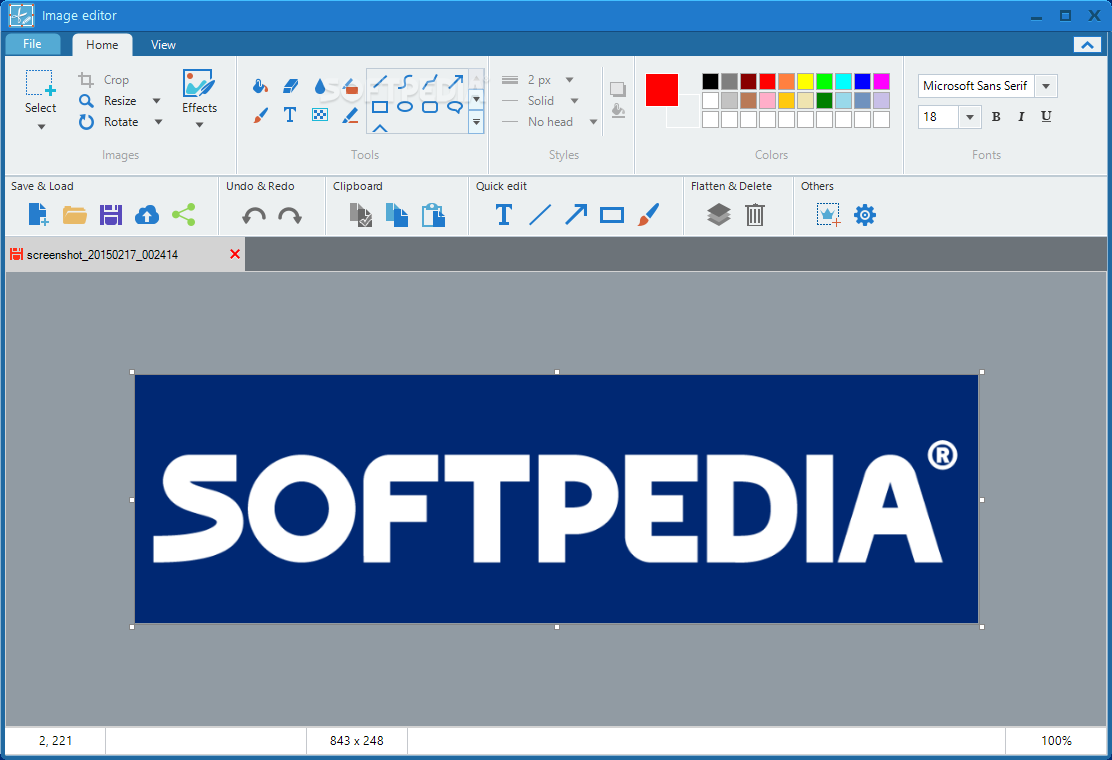Expand the Rotate options arrow
Viewport: 1112px width, 760px height.
pyautogui.click(x=158, y=122)
